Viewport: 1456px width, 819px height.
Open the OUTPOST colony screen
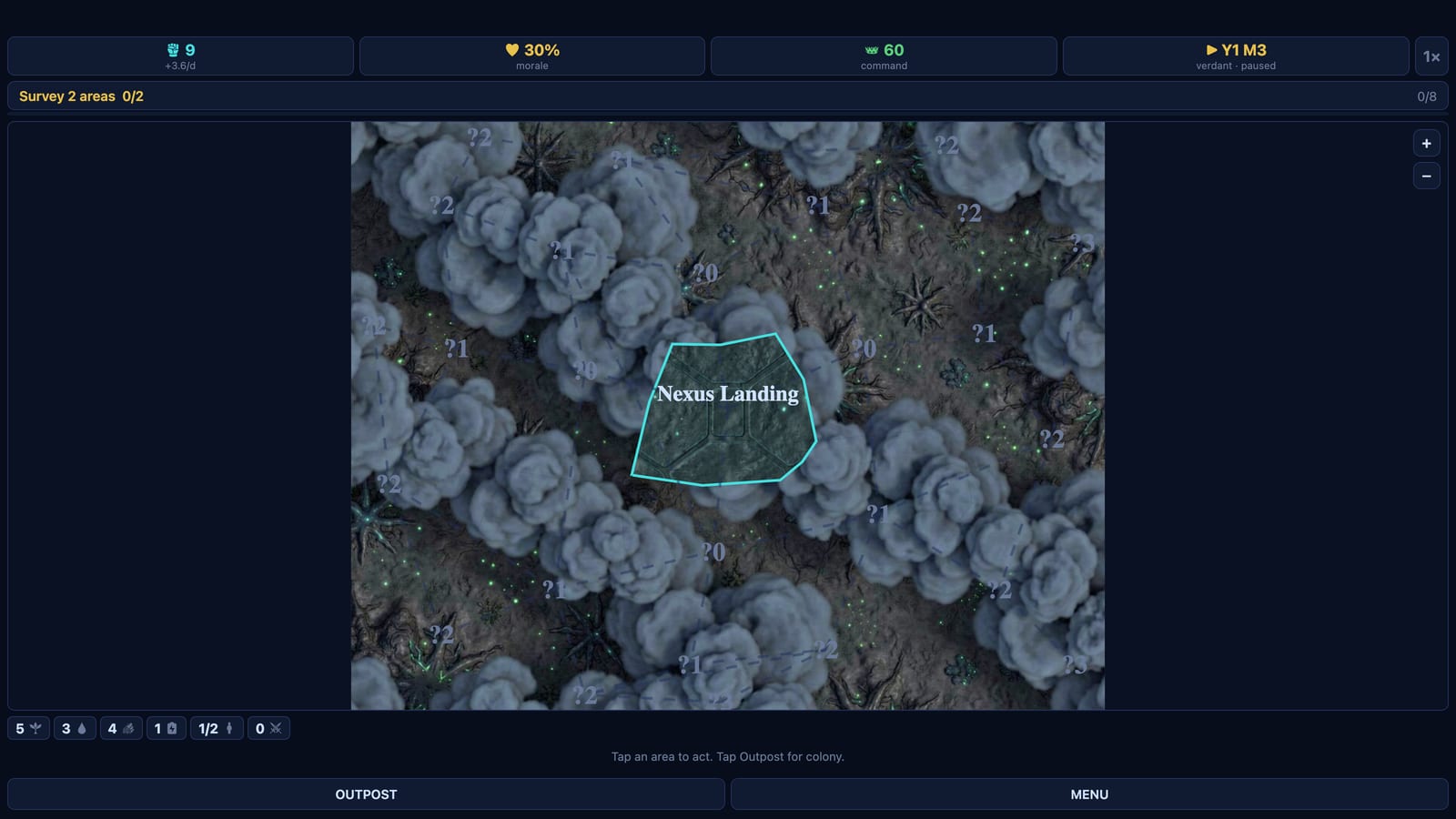click(366, 794)
